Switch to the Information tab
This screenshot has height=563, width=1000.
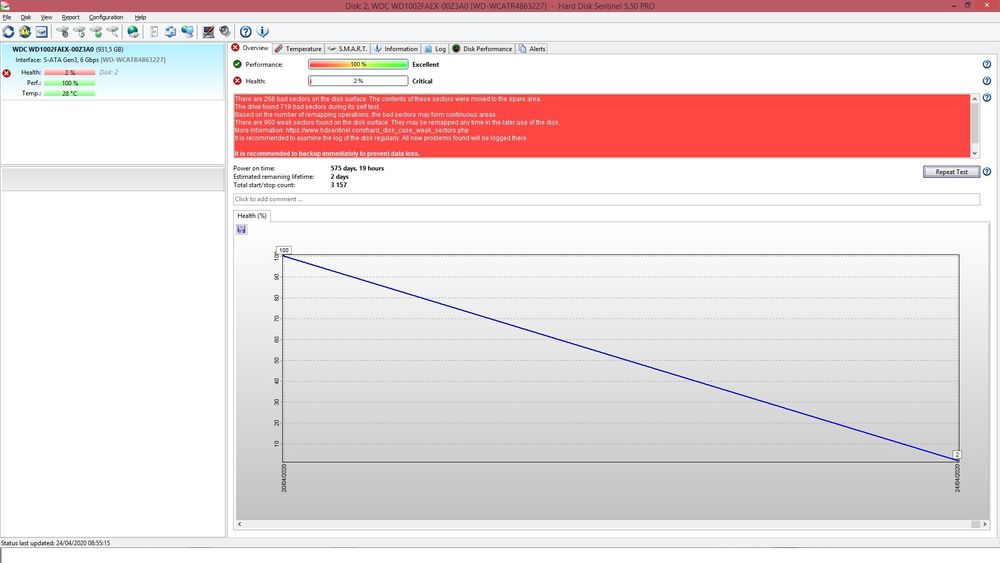point(395,48)
